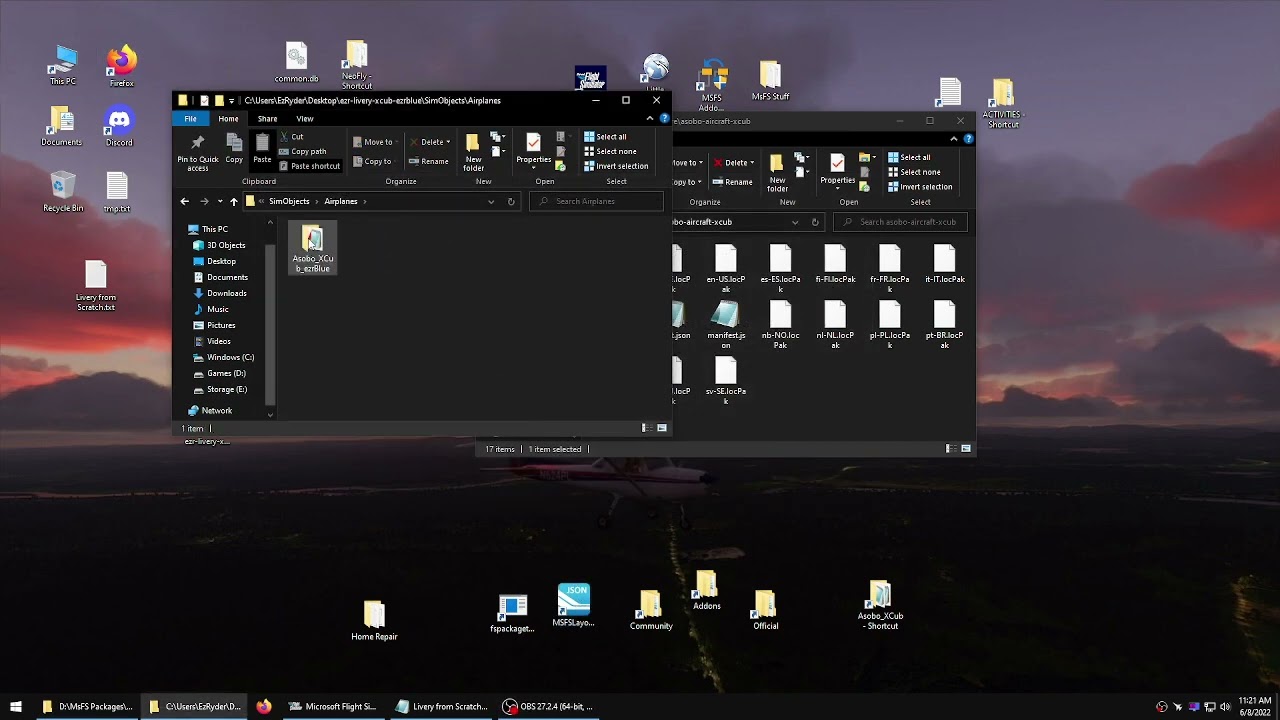
Task: Click the Search Airplanes field
Action: 596,202
